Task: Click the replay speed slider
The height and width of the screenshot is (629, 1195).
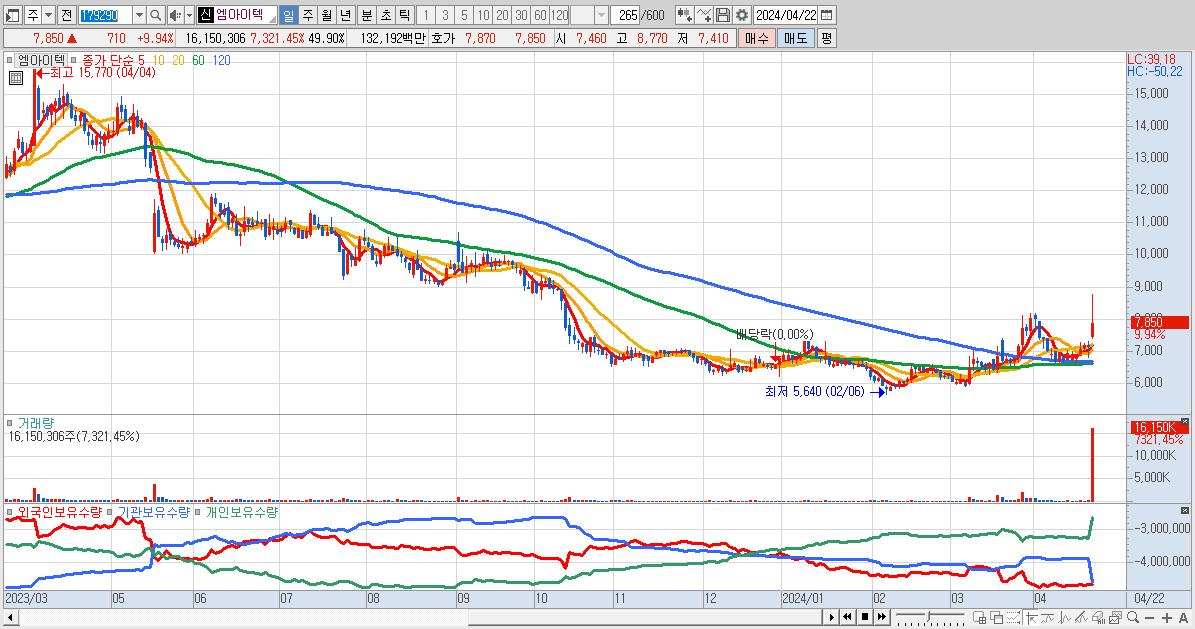Action: coord(930,617)
